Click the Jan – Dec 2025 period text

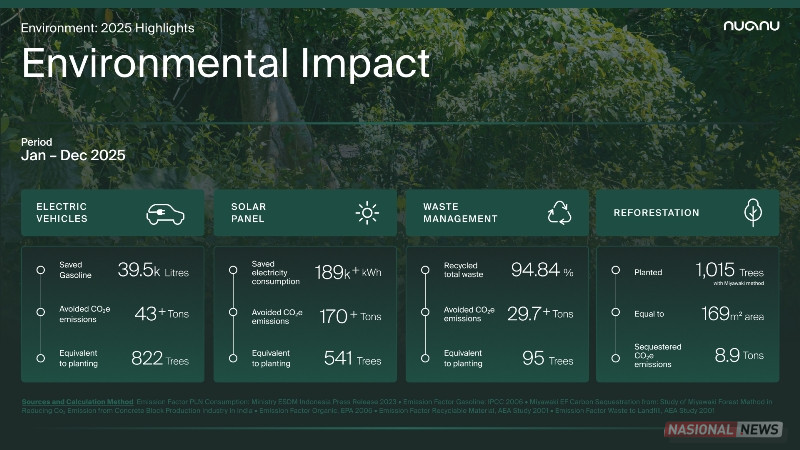coord(73,156)
